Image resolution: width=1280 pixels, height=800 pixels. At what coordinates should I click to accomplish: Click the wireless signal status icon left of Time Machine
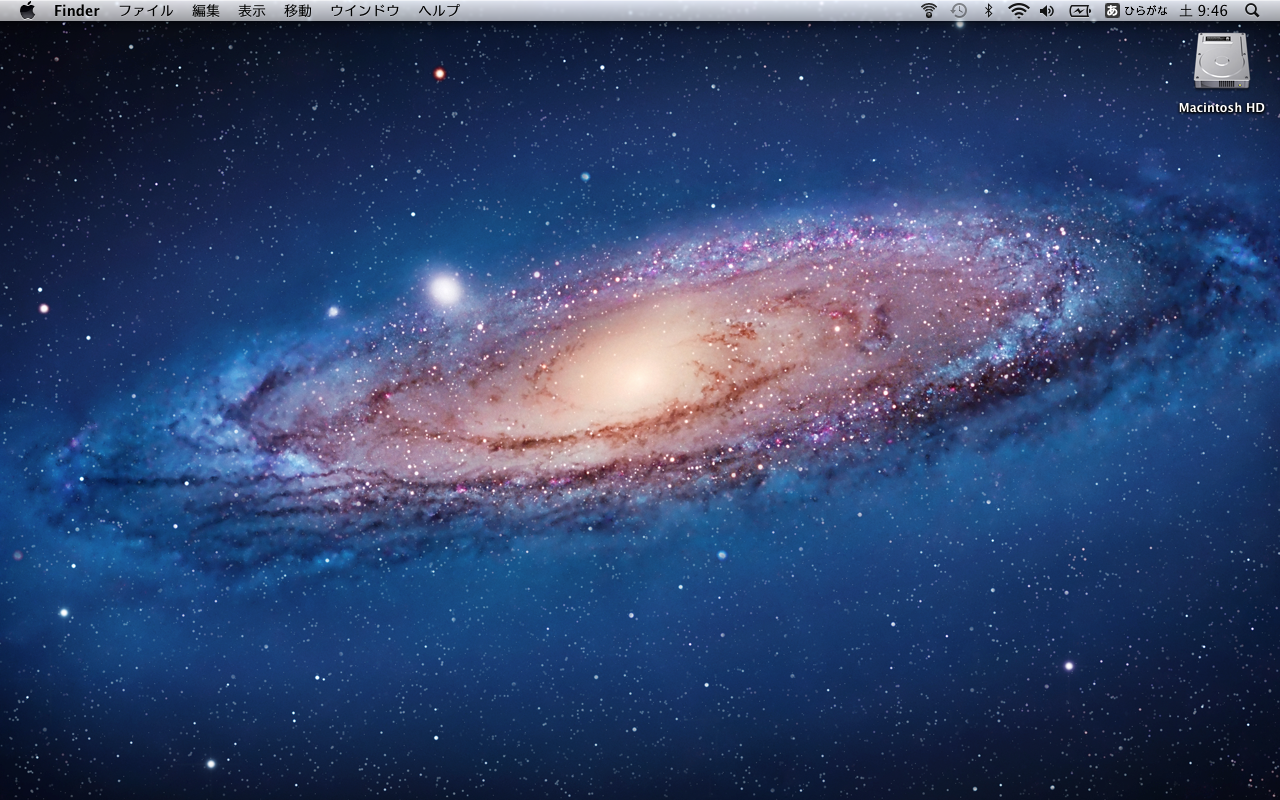click(929, 10)
